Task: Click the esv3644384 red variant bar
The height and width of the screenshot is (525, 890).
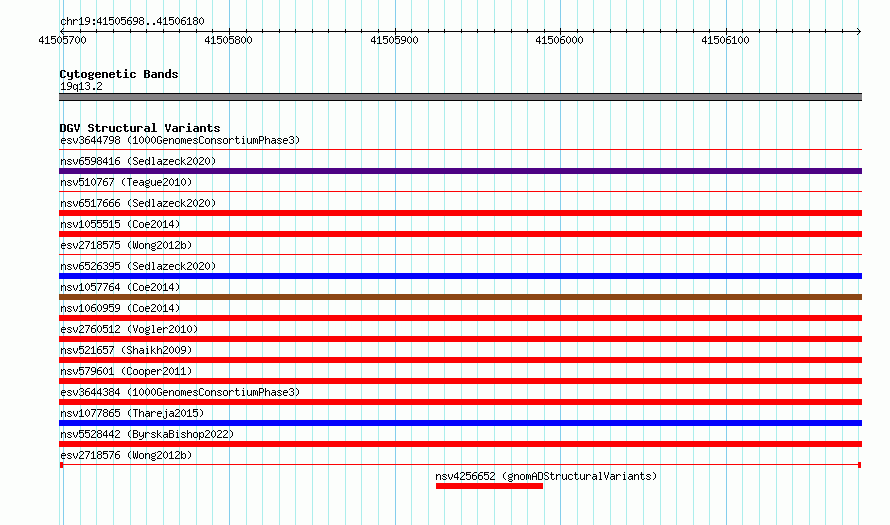Action: (460, 402)
